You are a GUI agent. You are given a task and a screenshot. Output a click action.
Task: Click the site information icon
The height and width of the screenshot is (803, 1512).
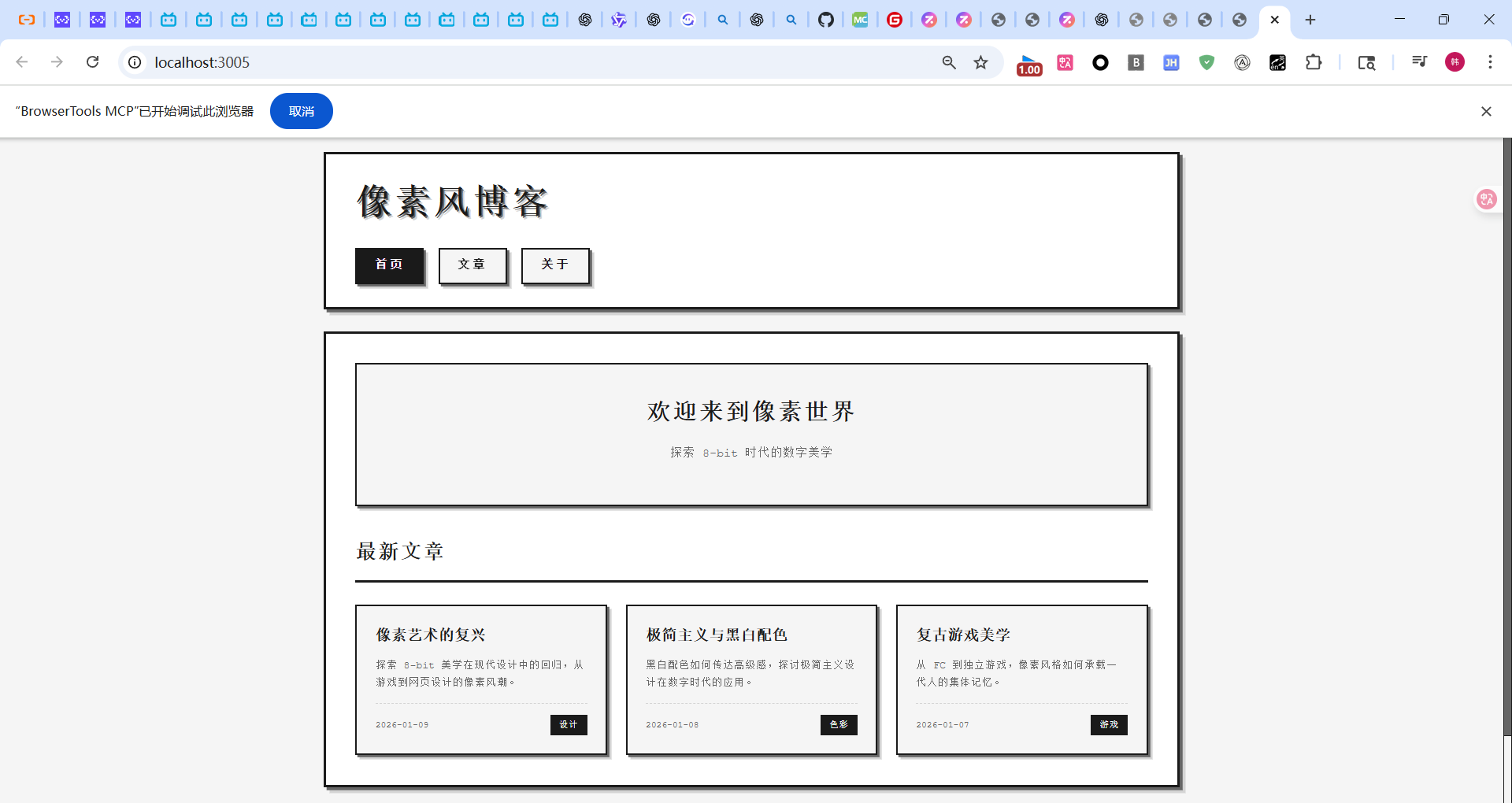(135, 62)
